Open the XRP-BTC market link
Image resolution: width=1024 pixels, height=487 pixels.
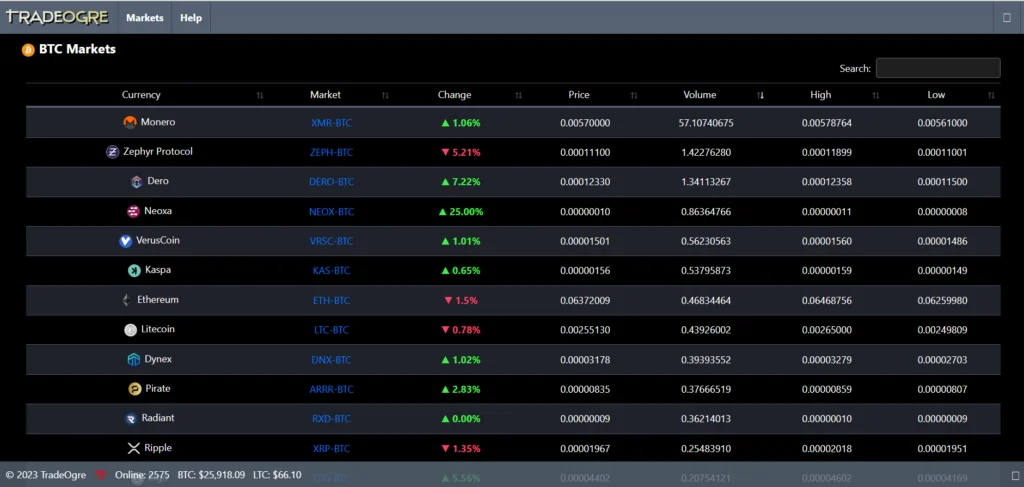point(332,448)
